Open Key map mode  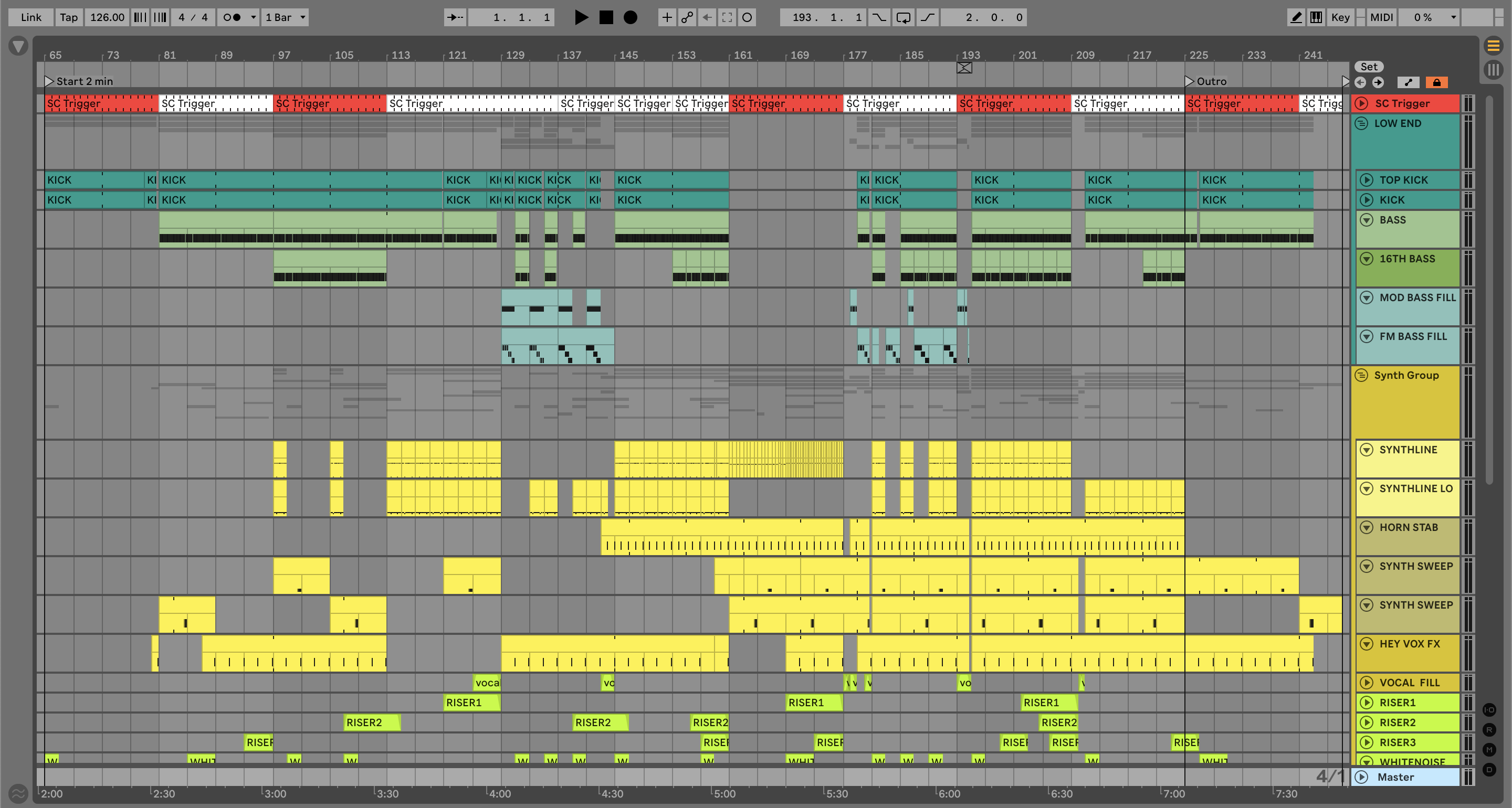pos(1340,17)
